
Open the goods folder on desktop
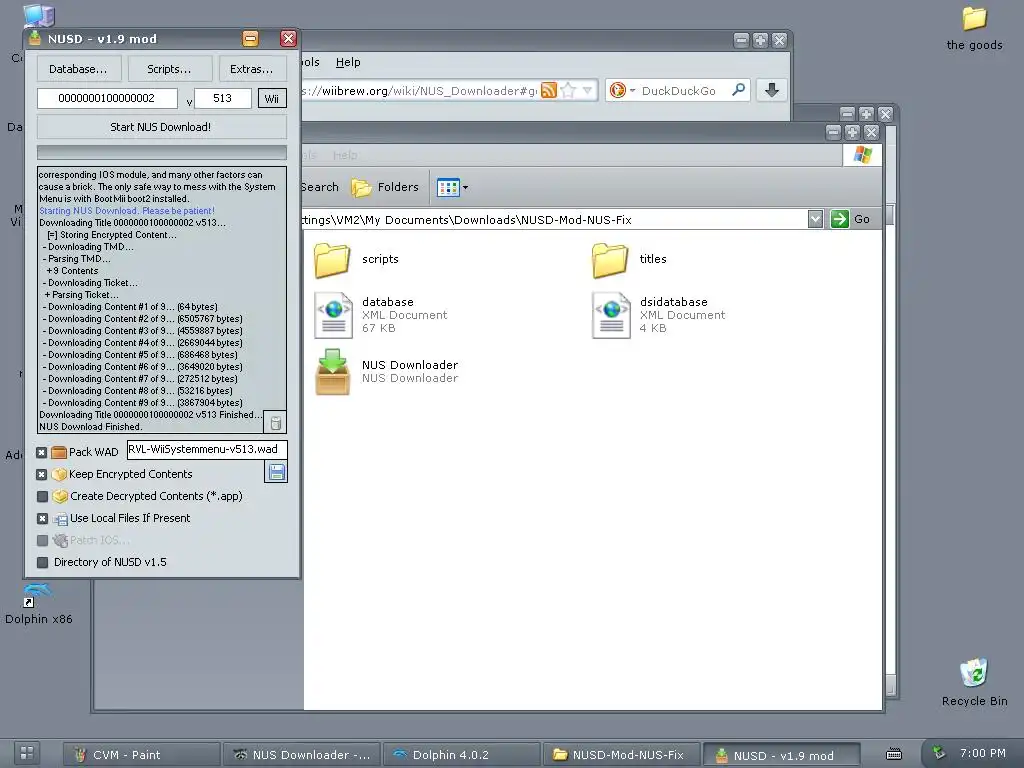(974, 28)
